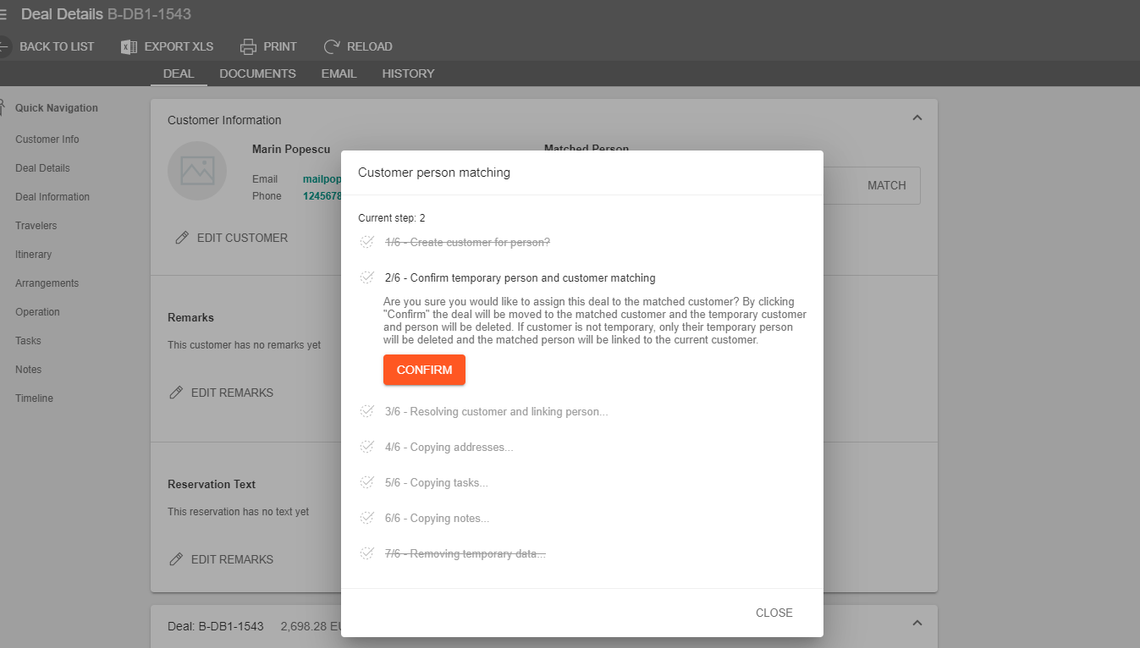Click Export XLS label

pyautogui.click(x=179, y=47)
